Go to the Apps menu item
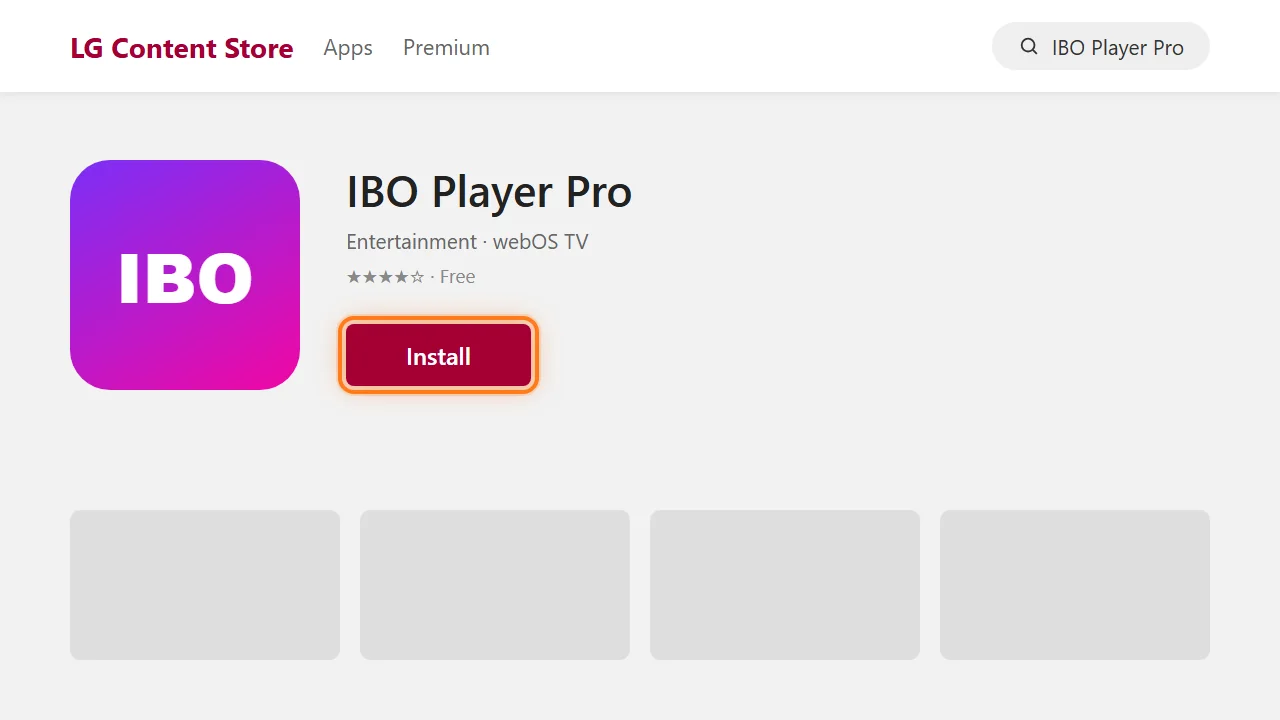The width and height of the screenshot is (1280, 720). click(348, 47)
